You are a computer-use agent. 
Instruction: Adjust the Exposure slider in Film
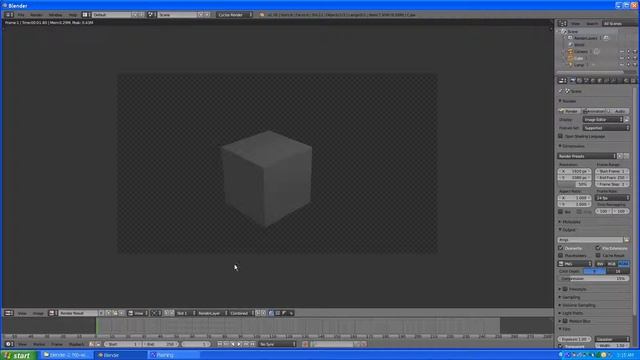coord(574,339)
